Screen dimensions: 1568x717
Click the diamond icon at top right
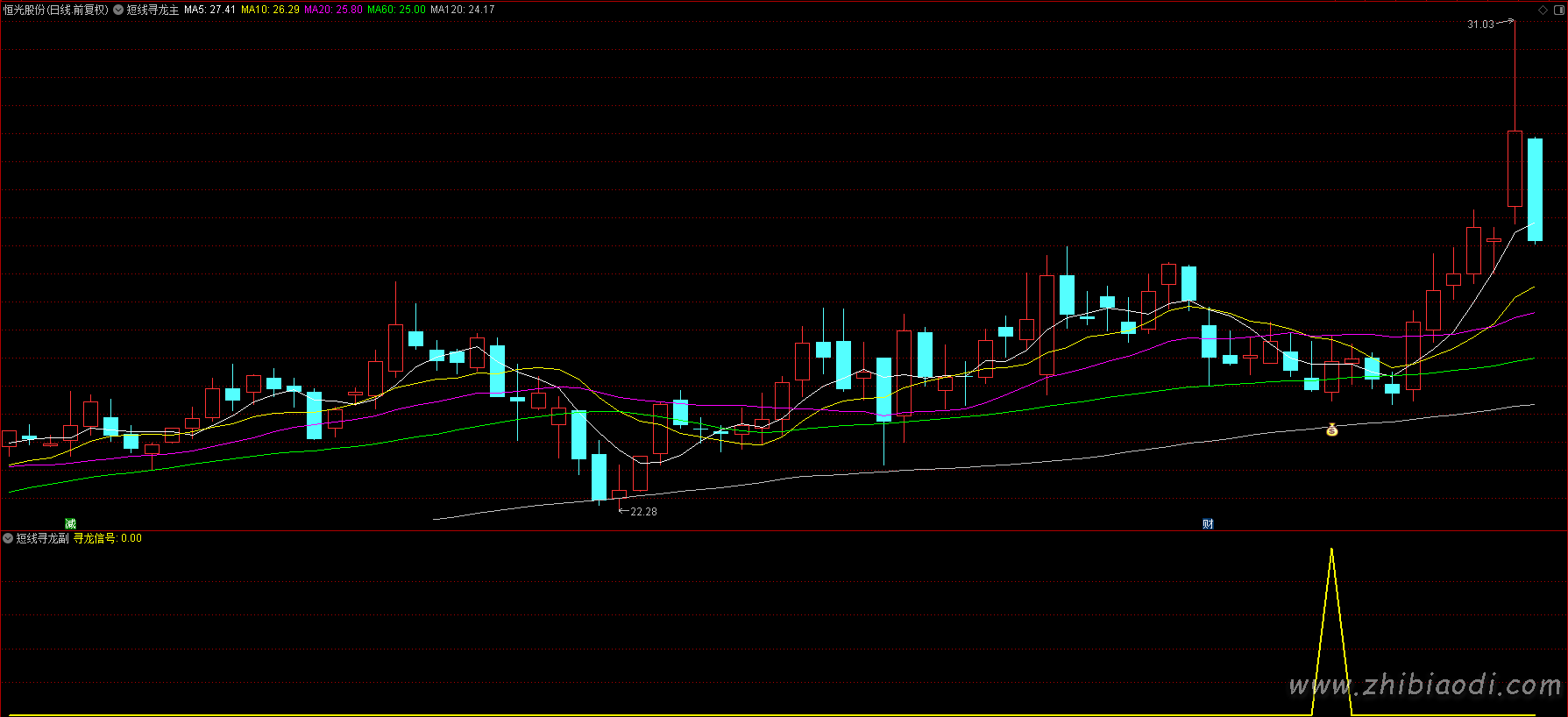(x=1543, y=10)
